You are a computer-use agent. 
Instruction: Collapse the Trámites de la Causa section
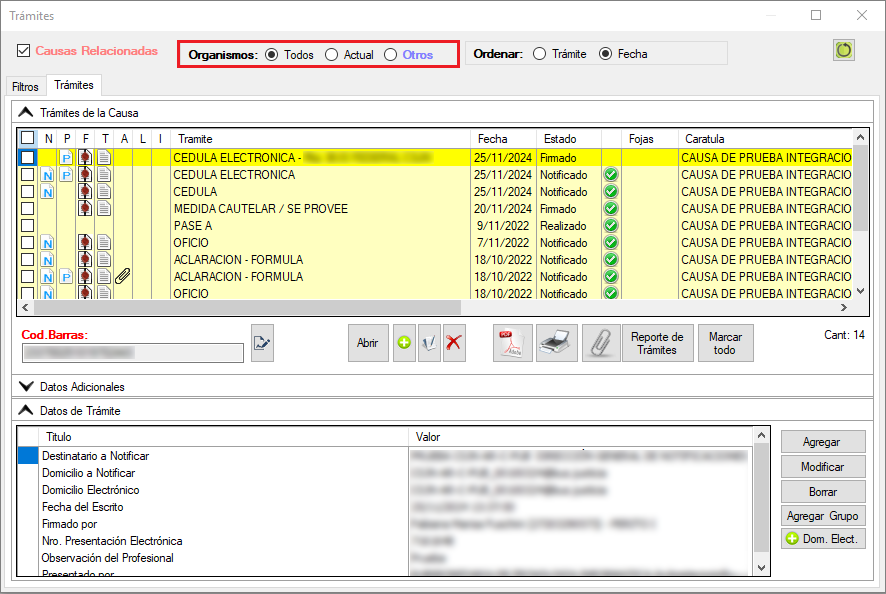click(x=26, y=113)
